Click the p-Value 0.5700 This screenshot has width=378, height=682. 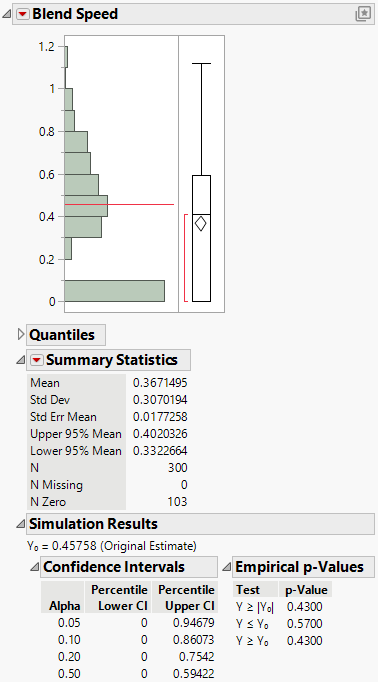click(x=304, y=624)
